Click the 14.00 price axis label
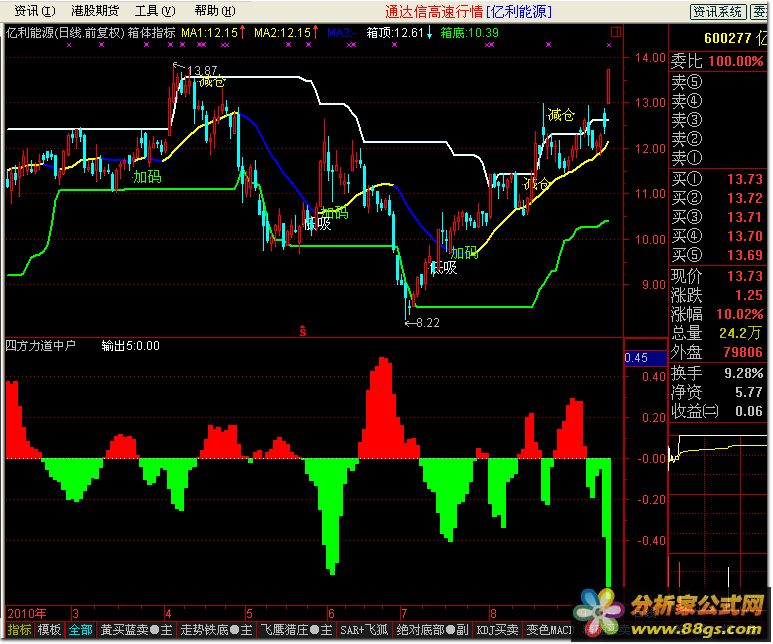The image size is (773, 644). tap(650, 58)
